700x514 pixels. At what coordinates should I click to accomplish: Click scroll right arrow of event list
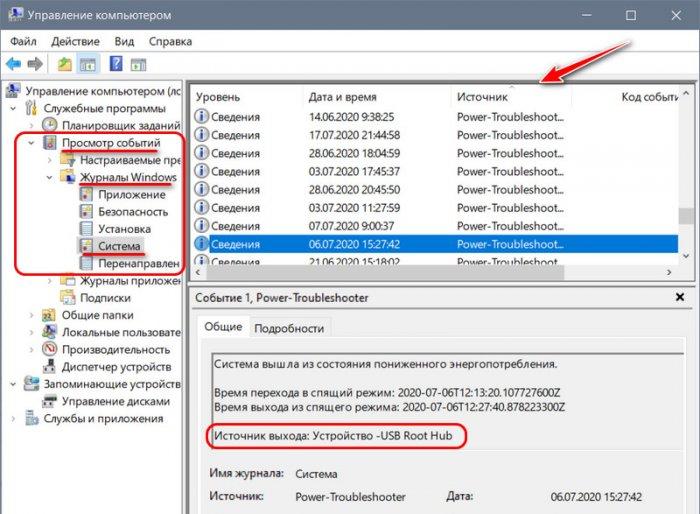(669, 272)
